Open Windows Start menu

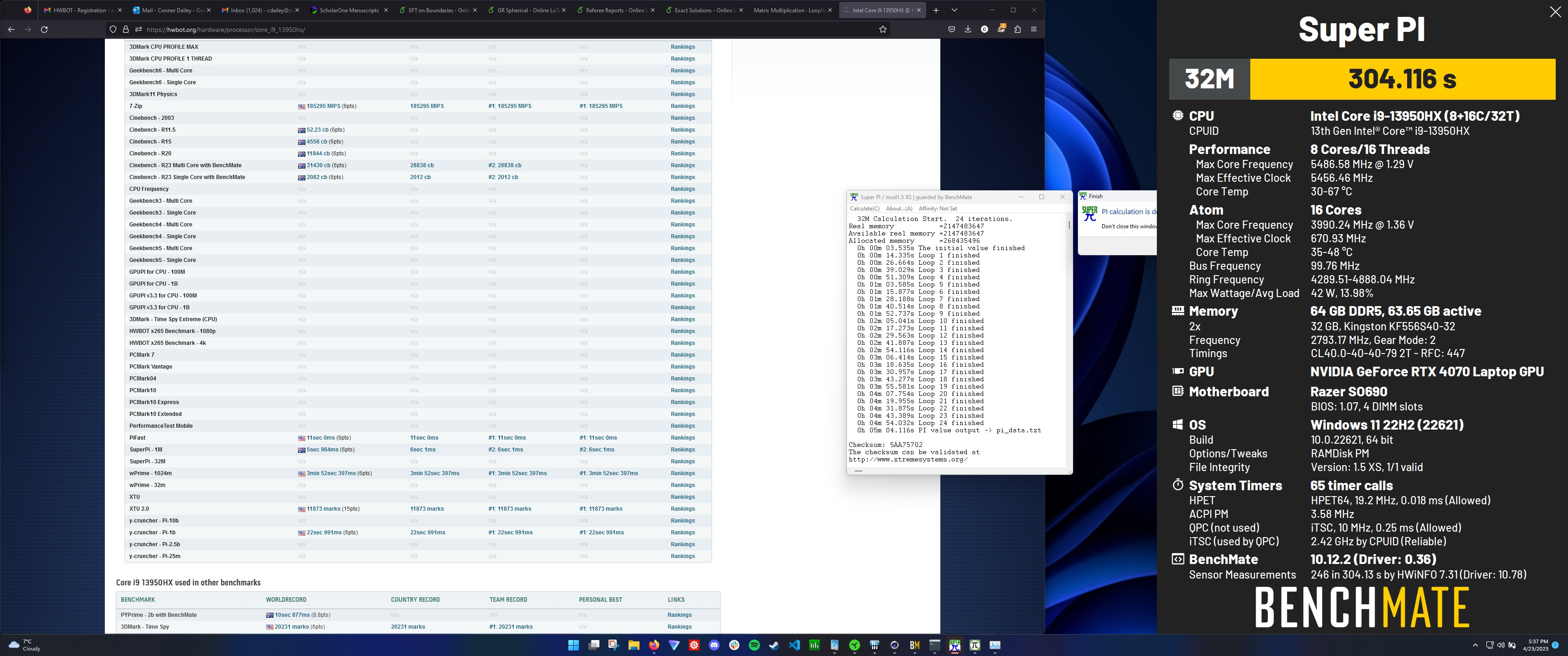(x=573, y=645)
